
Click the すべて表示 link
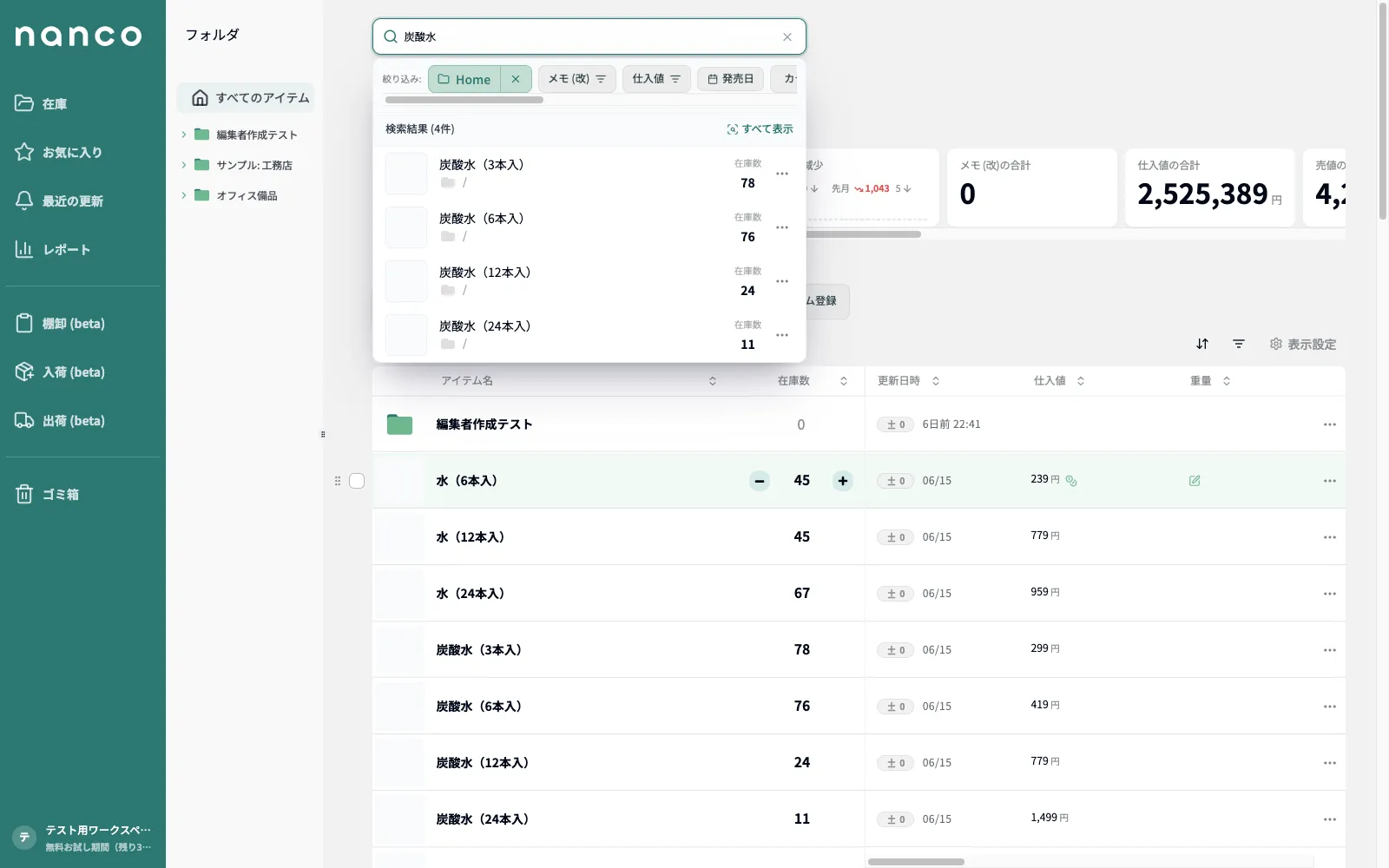(760, 128)
